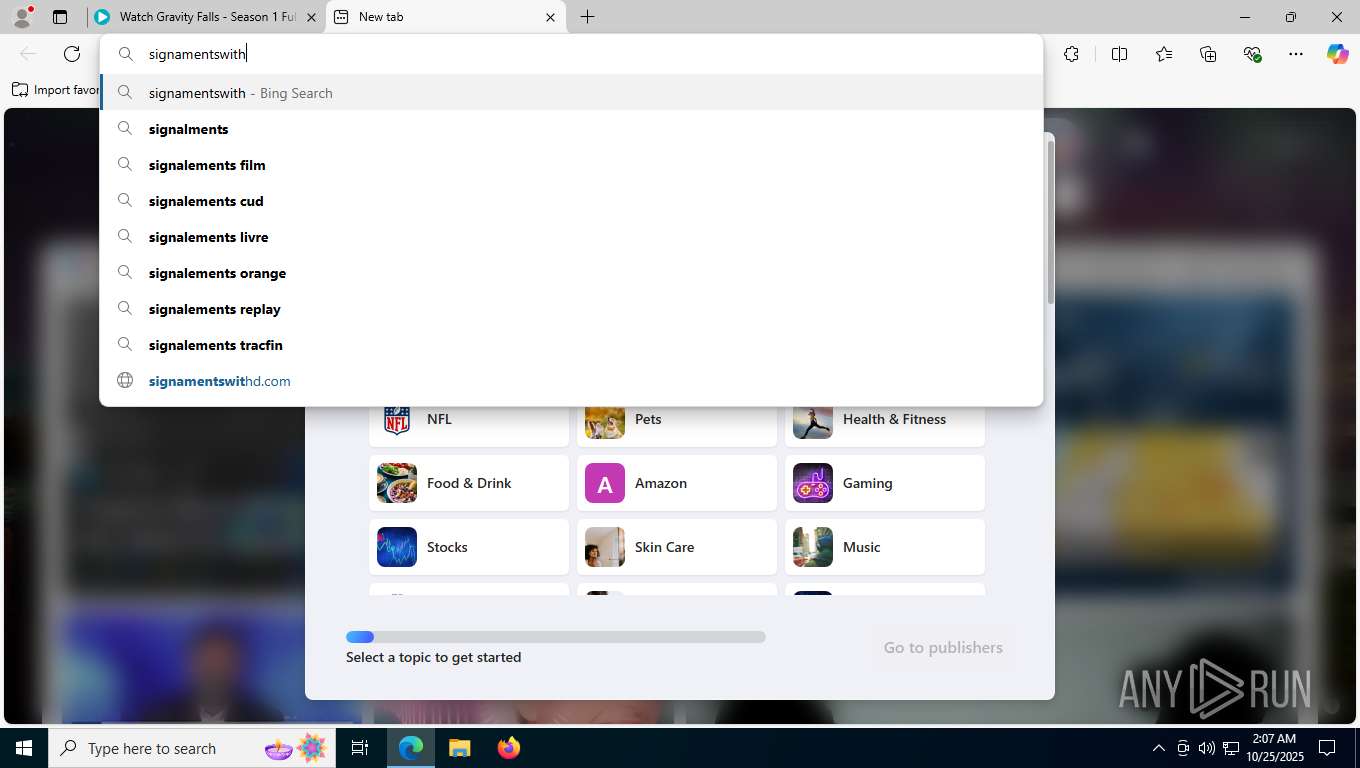
Task: Select 'signamentswith - Bing Search' suggestion
Action: pos(571,93)
